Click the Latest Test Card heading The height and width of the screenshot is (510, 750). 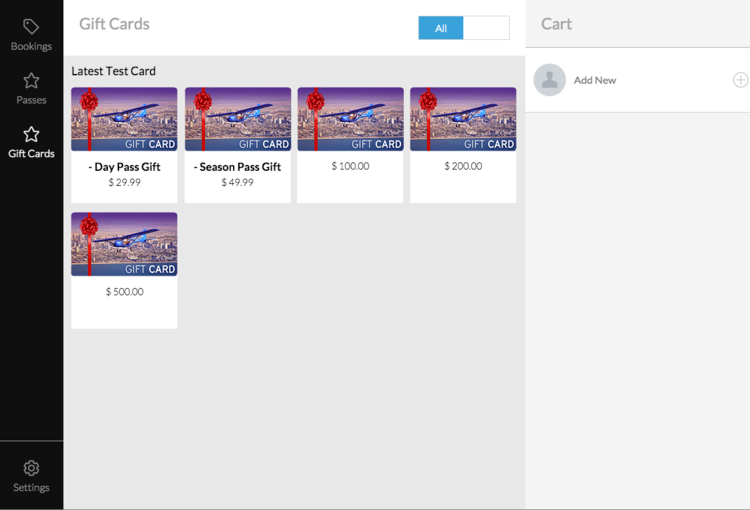click(113, 71)
